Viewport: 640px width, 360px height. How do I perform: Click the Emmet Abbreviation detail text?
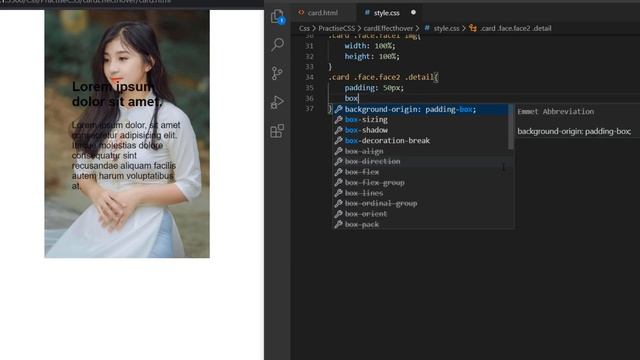point(556,111)
